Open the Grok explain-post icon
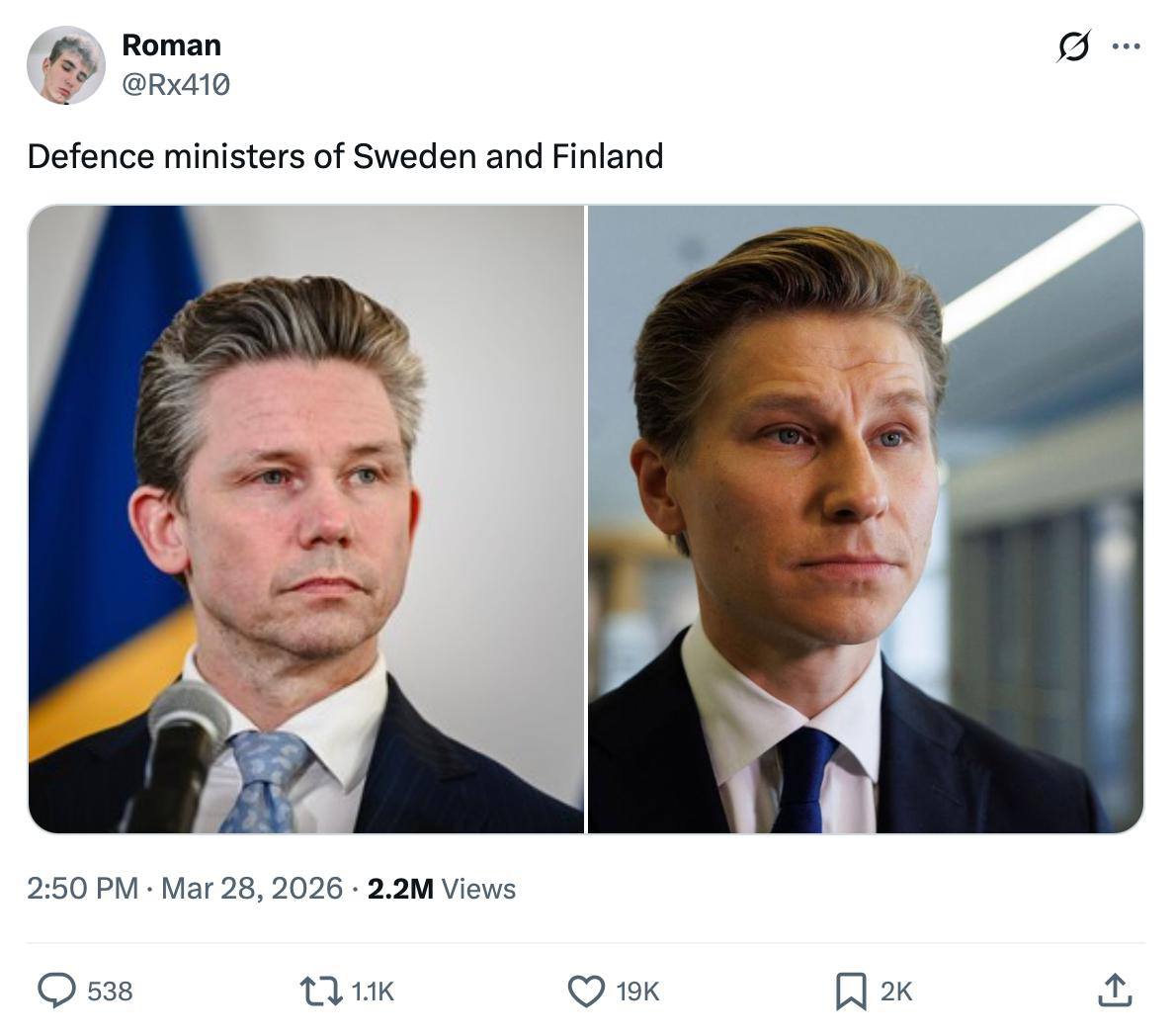Screen dimensions: 1176x1036 click(x=1073, y=46)
